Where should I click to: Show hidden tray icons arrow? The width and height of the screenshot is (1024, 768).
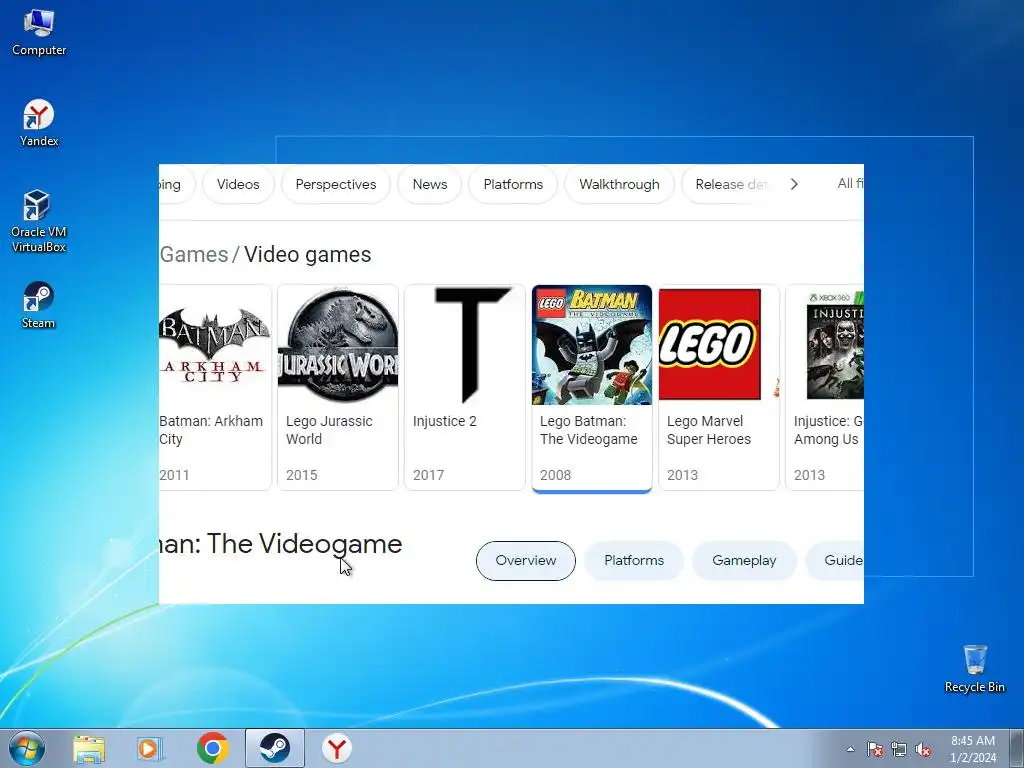pyautogui.click(x=850, y=749)
